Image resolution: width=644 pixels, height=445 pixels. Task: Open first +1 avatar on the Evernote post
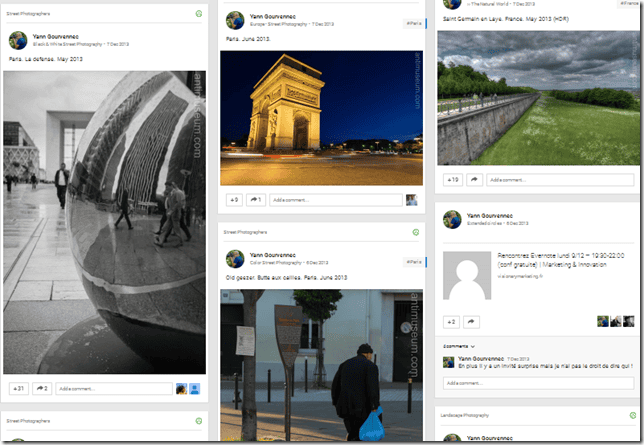coord(603,321)
